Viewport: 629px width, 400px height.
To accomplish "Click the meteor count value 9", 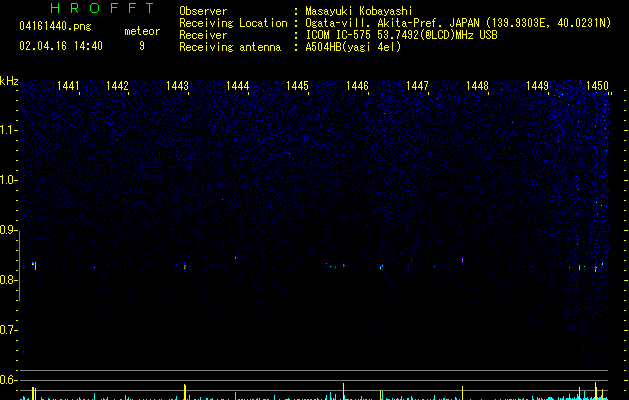I will (142, 46).
